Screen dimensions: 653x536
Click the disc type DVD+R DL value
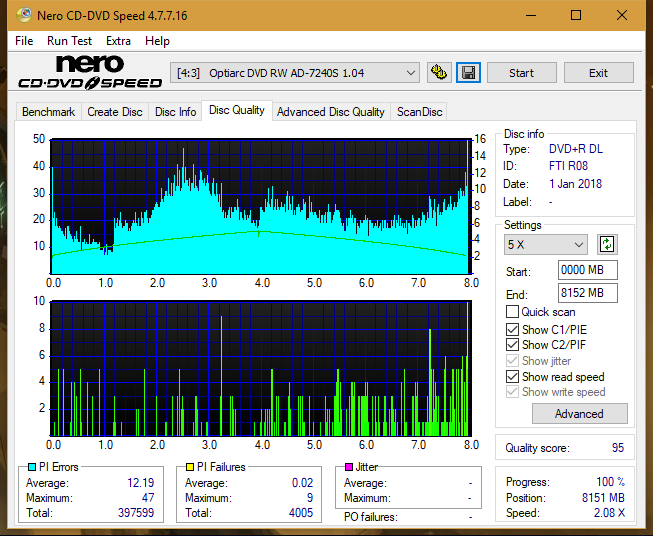pos(576,149)
